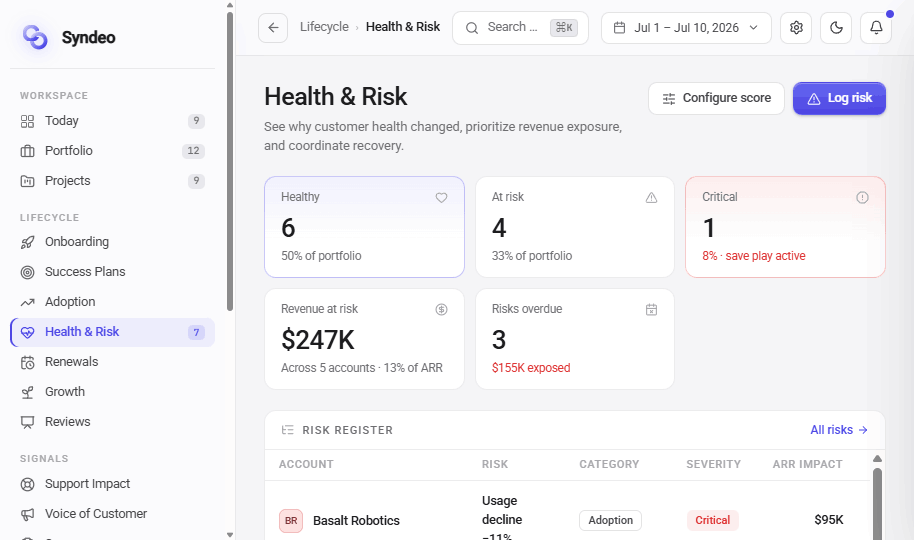Navigate to Adoption in the sidebar
The image size is (914, 540).
(x=113, y=301)
